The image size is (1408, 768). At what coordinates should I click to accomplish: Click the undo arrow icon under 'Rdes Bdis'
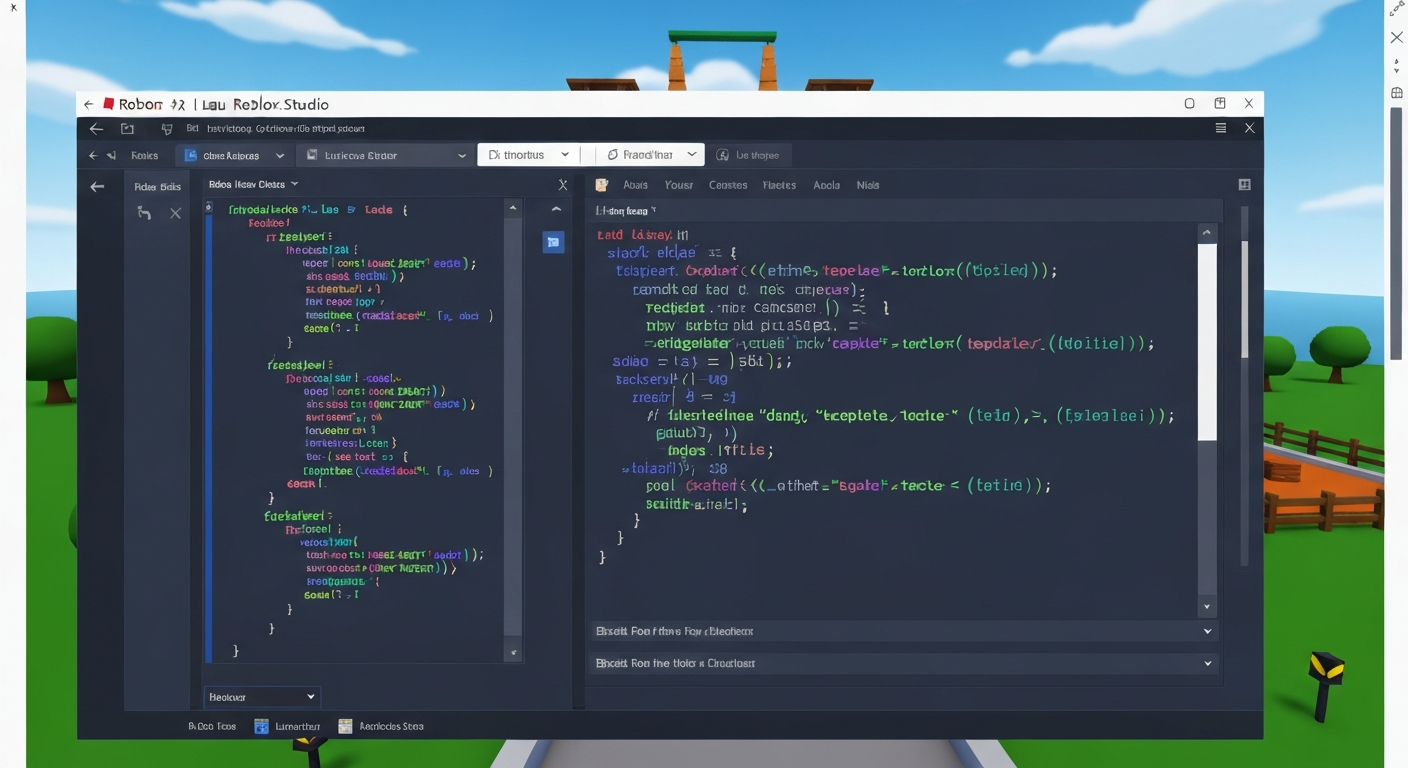click(144, 213)
